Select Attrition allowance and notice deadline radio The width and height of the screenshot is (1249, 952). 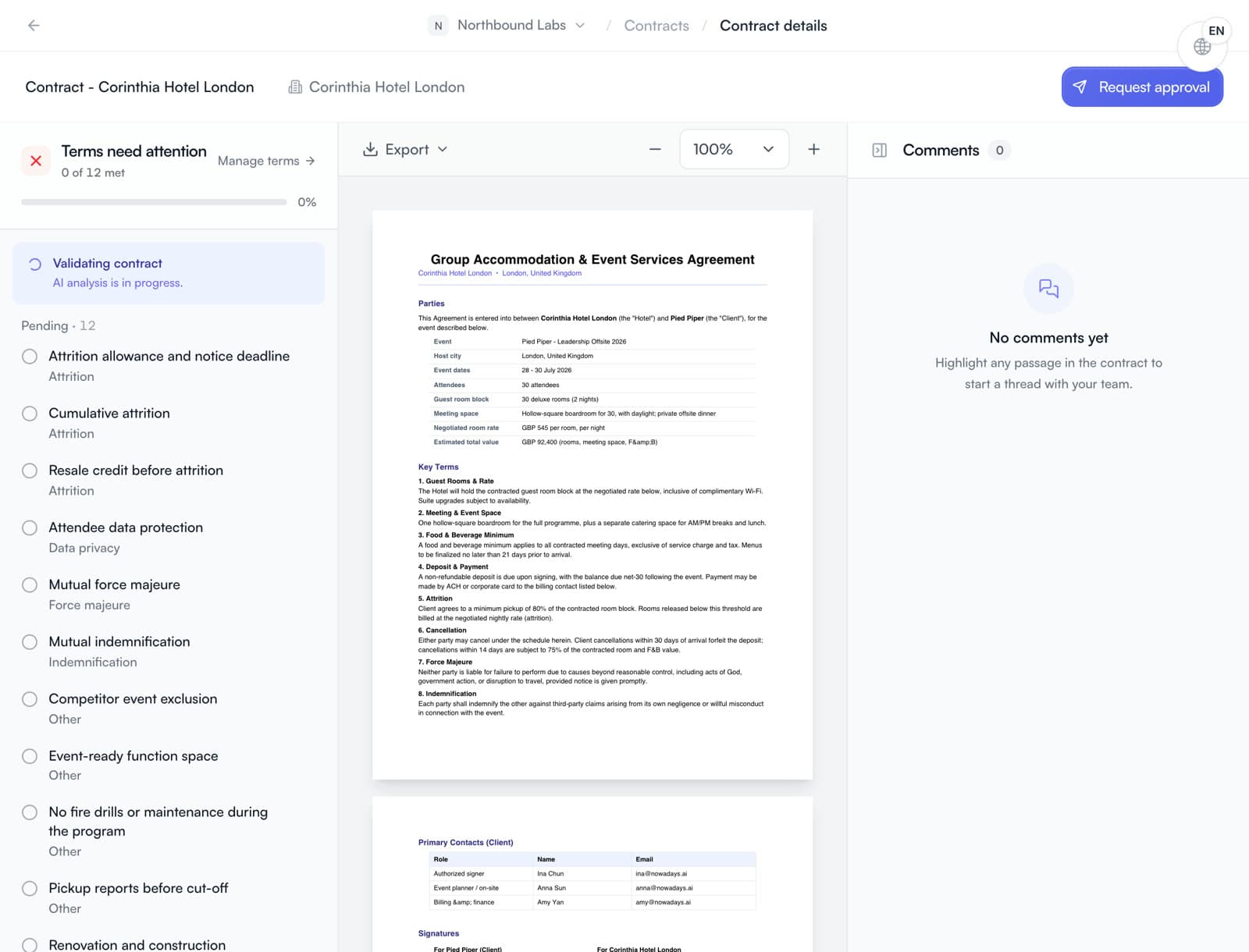coord(30,357)
